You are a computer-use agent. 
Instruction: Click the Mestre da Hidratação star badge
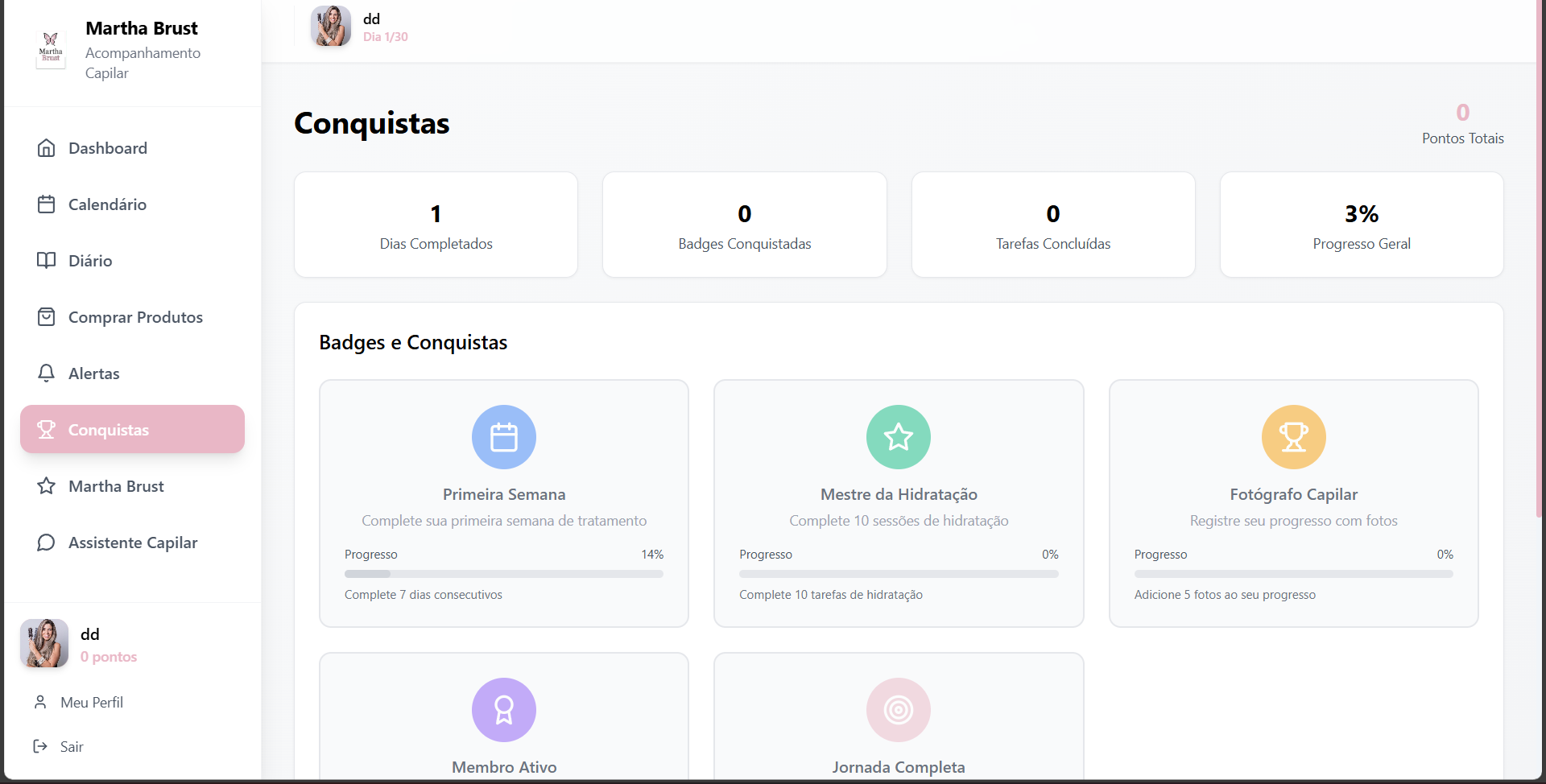(899, 437)
